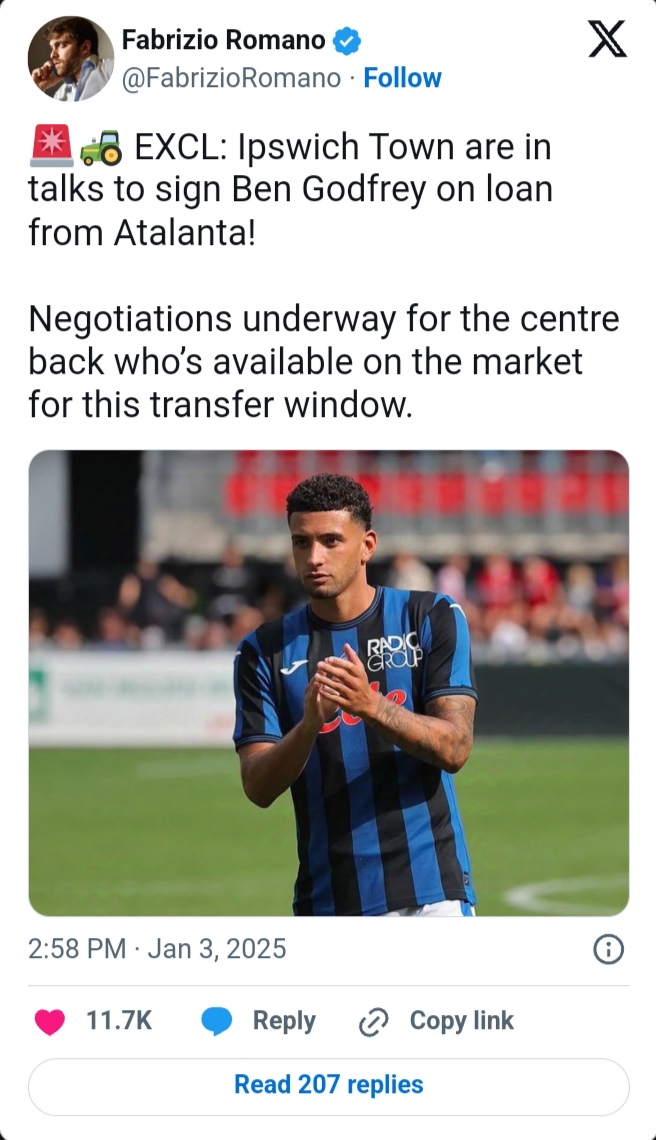Open Fabrizio Romano's profile avatar
656x1140 pixels.
click(71, 58)
